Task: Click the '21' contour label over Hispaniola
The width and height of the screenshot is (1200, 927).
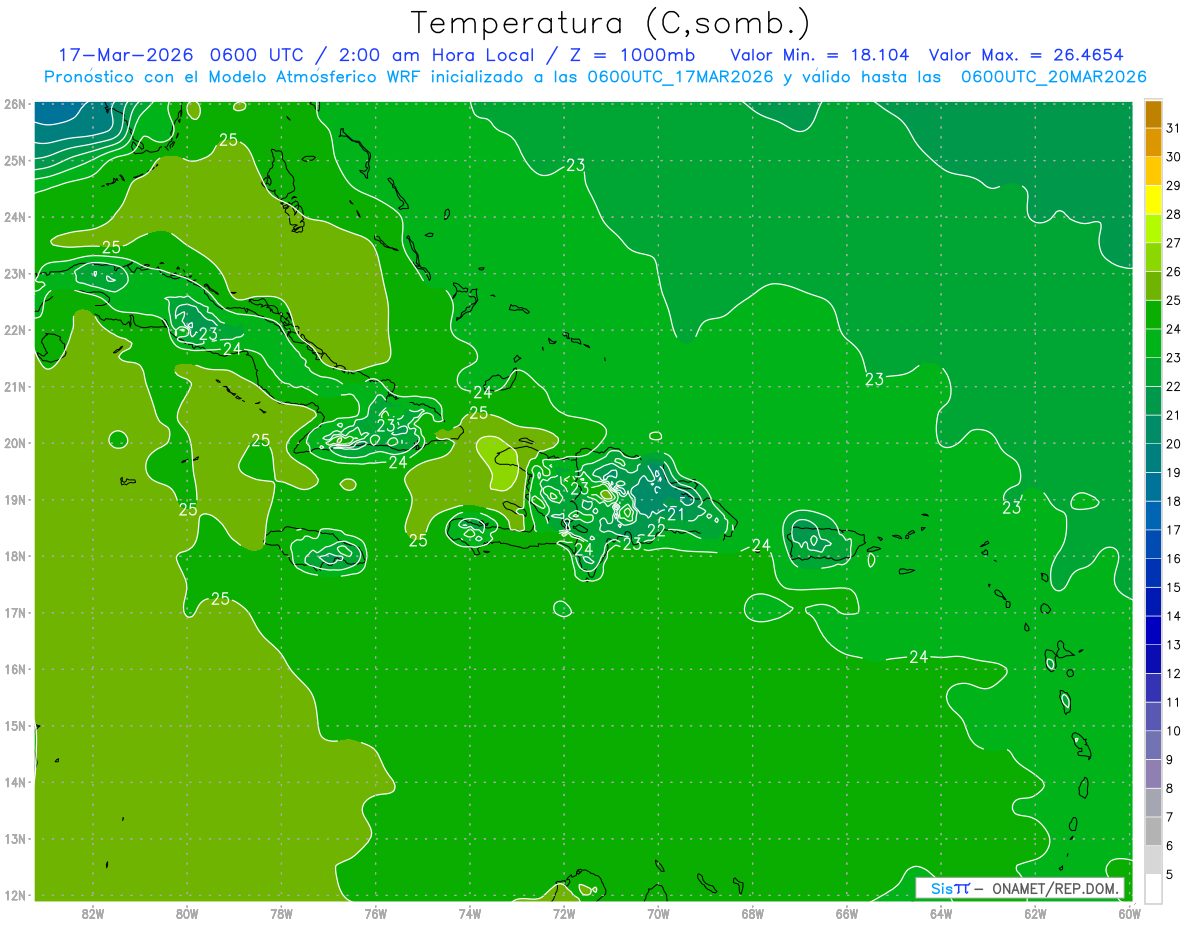Action: (677, 515)
